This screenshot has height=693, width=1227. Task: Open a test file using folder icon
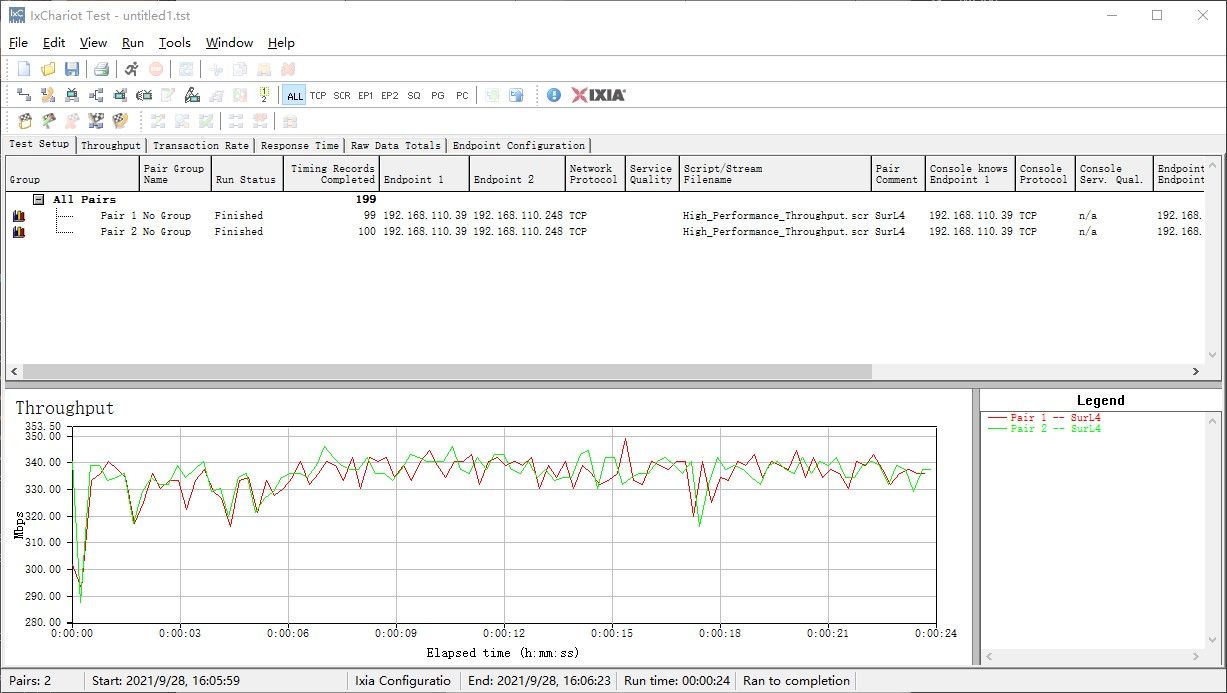[x=48, y=69]
